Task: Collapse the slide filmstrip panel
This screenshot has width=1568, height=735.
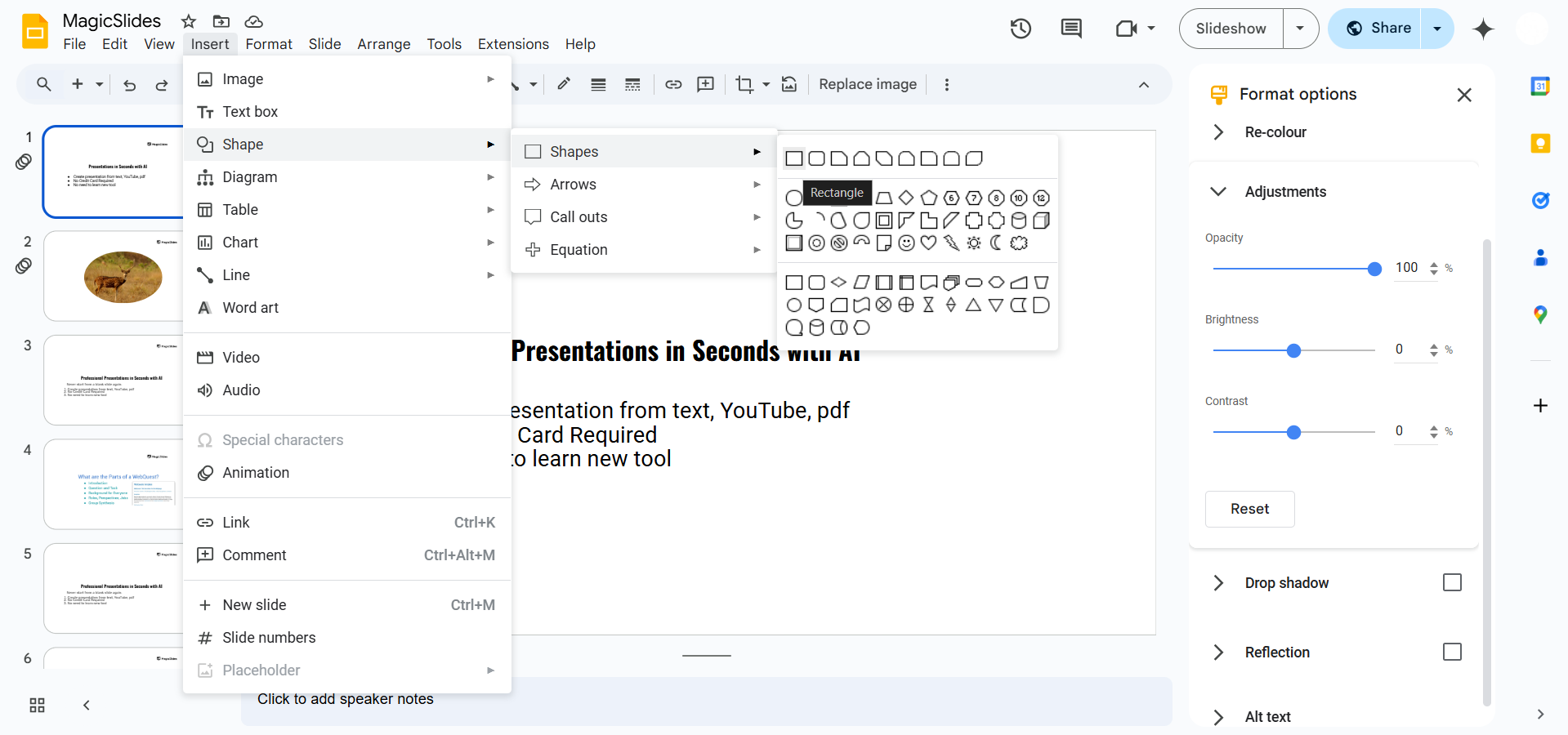Action: [x=86, y=705]
